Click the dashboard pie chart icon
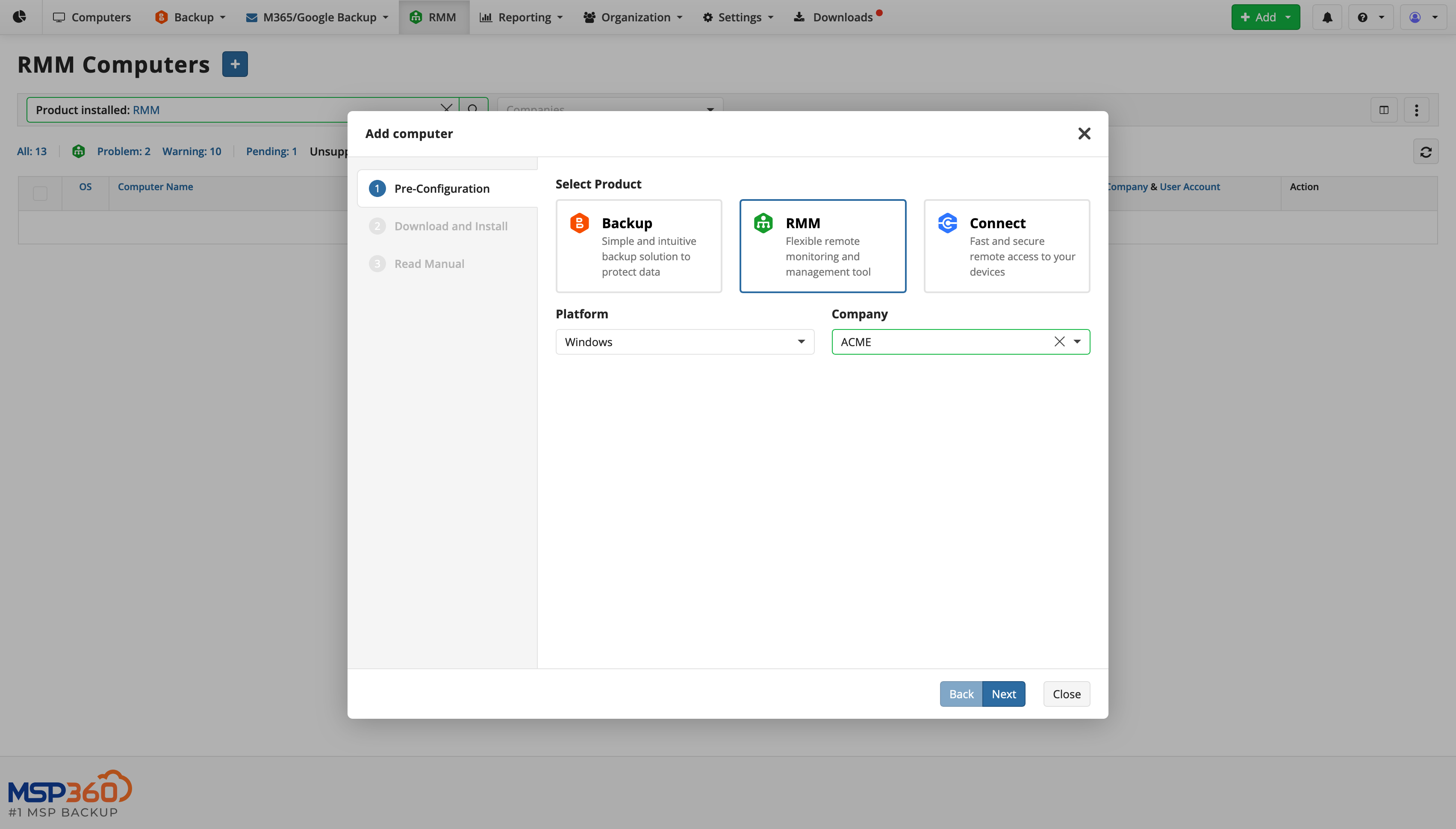1456x829 pixels. pyautogui.click(x=19, y=17)
